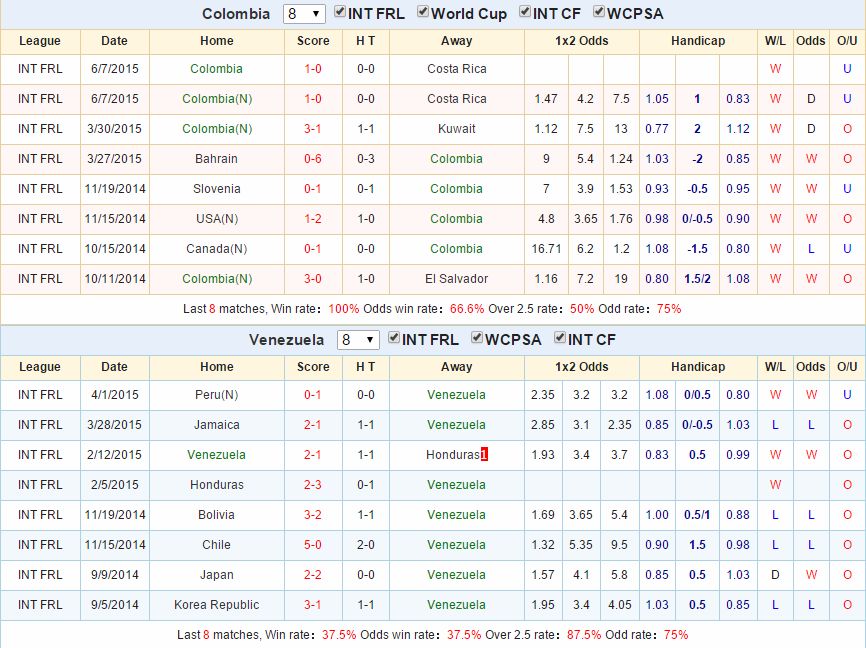Click the handicap -2 in Bahrain row

coord(698,159)
